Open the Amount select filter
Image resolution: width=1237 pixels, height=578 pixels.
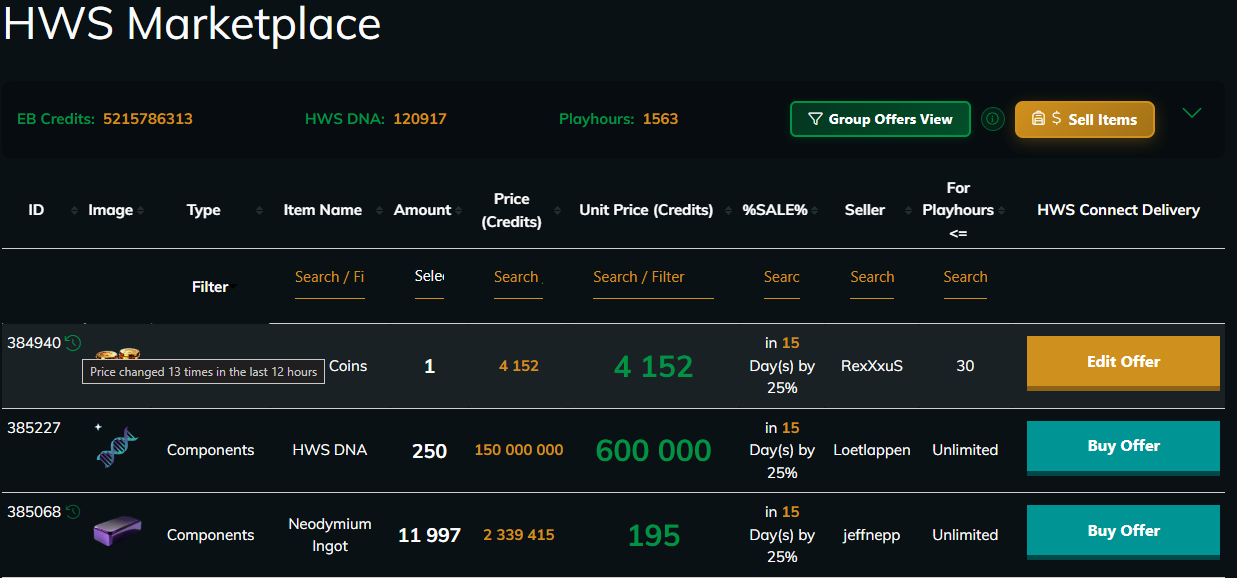click(x=429, y=277)
